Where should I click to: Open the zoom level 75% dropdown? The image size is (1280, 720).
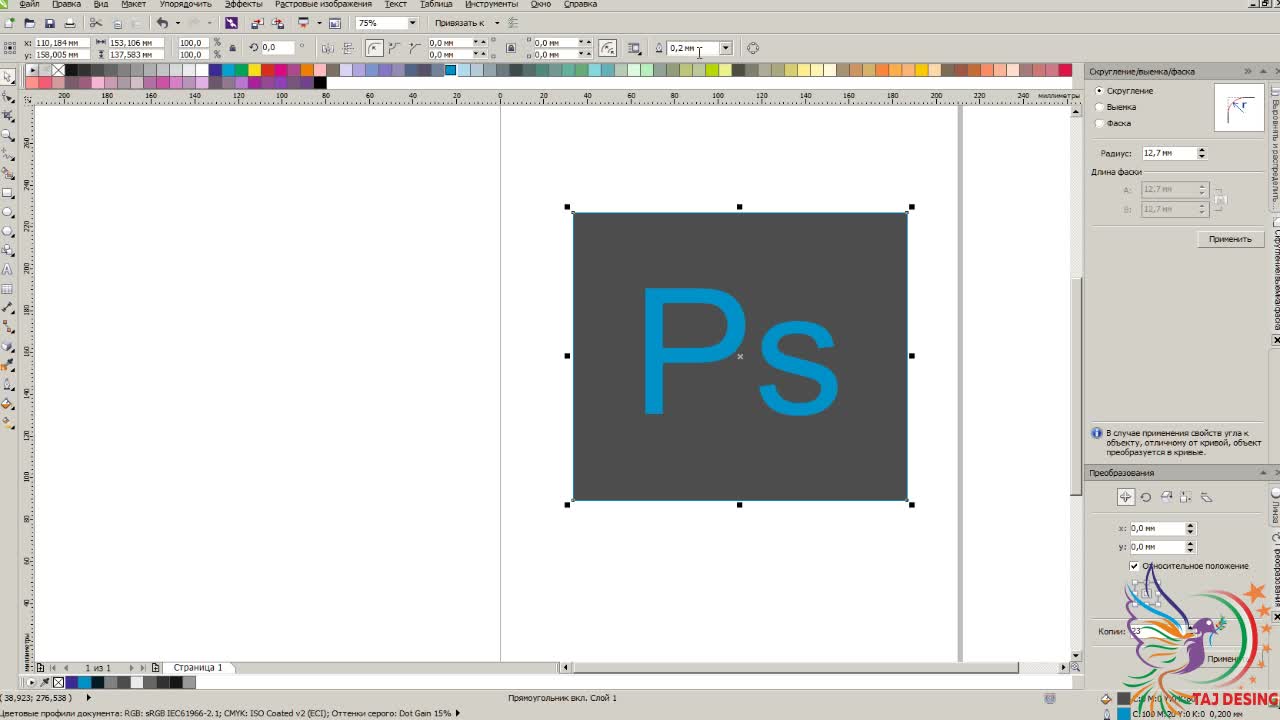click(x=412, y=22)
